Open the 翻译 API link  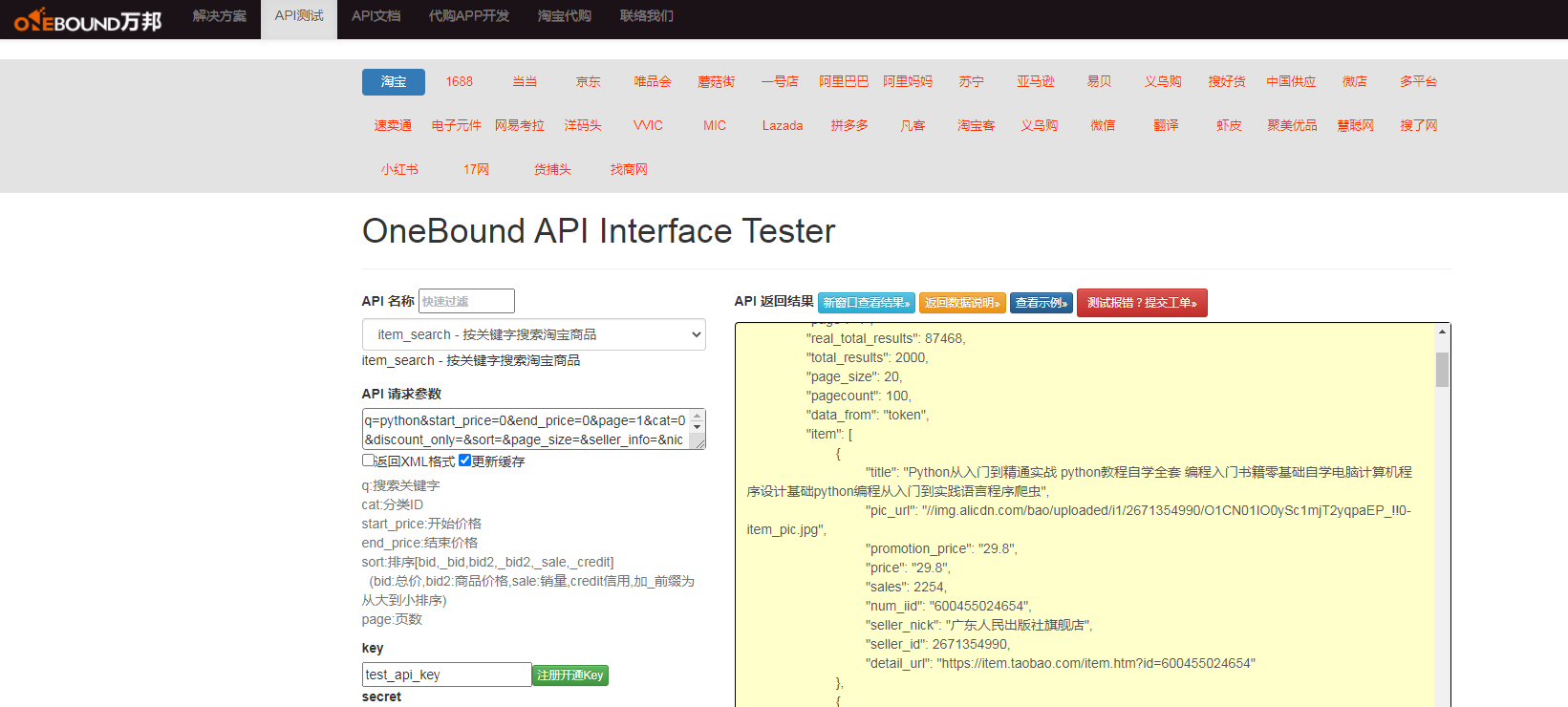(x=1167, y=126)
